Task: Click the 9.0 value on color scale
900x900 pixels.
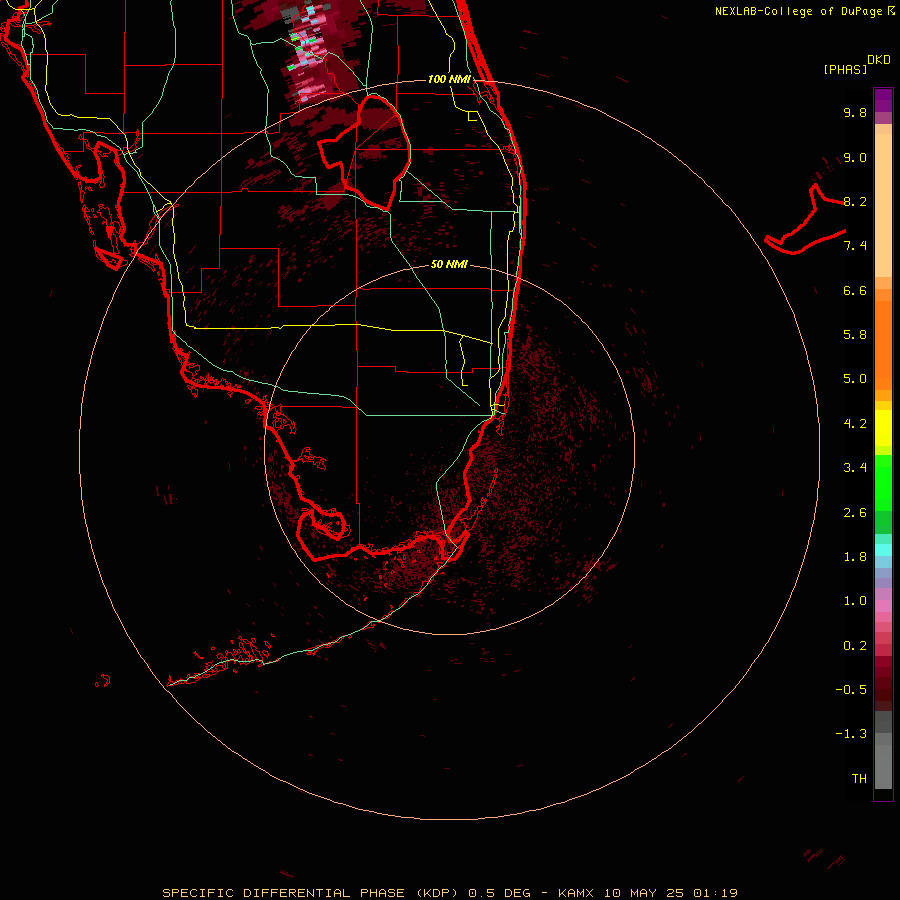Action: pos(855,157)
